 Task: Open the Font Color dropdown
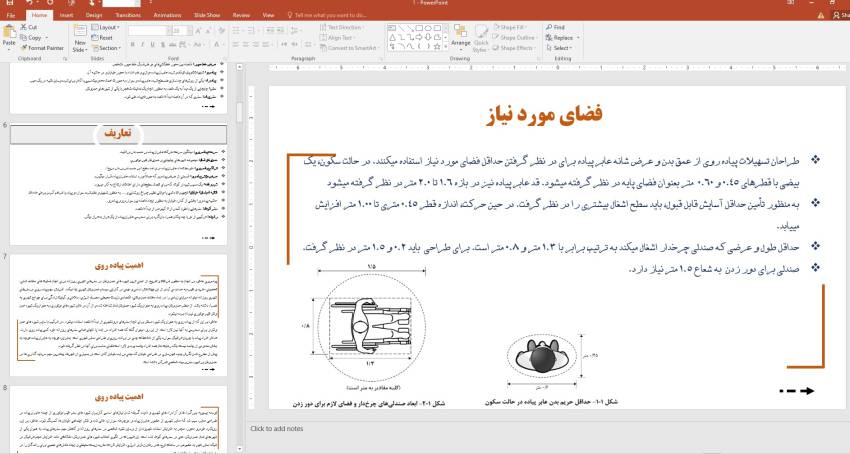pyautogui.click(x=218, y=44)
